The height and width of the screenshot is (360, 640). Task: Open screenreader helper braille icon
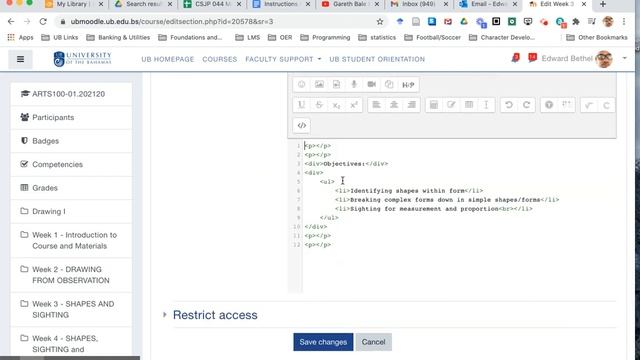click(566, 105)
